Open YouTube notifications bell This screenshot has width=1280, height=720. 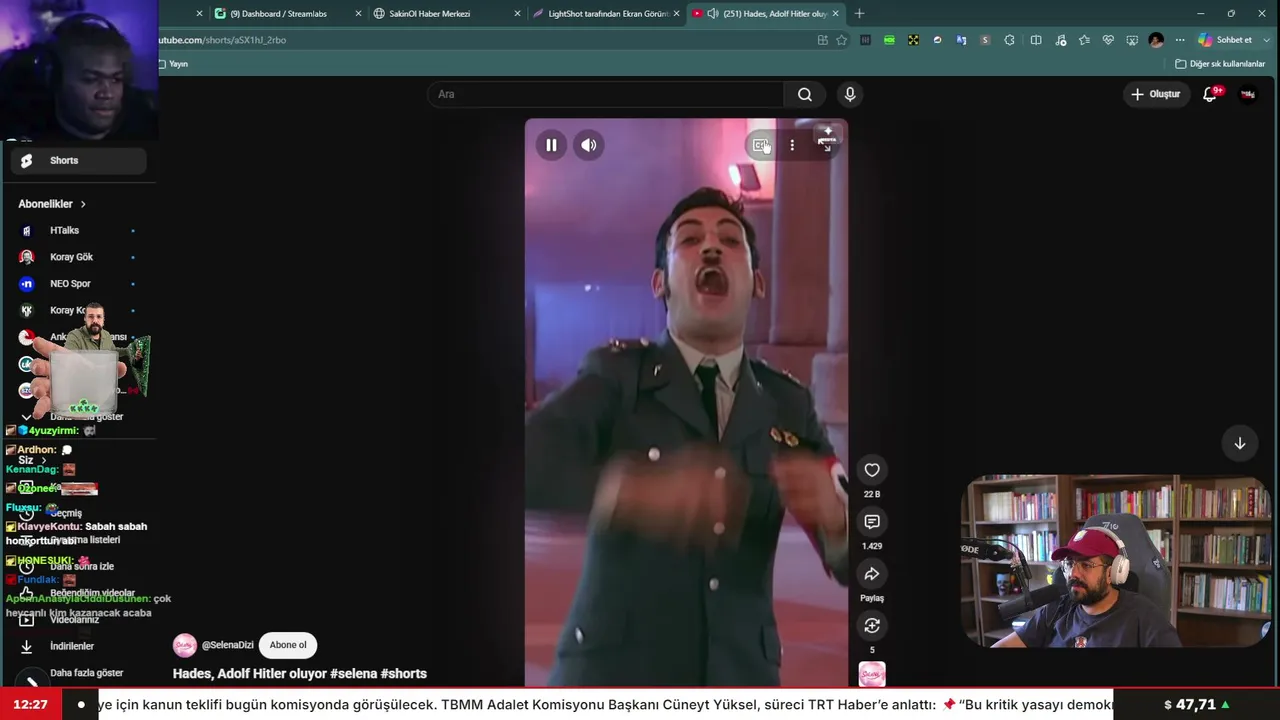(1210, 94)
